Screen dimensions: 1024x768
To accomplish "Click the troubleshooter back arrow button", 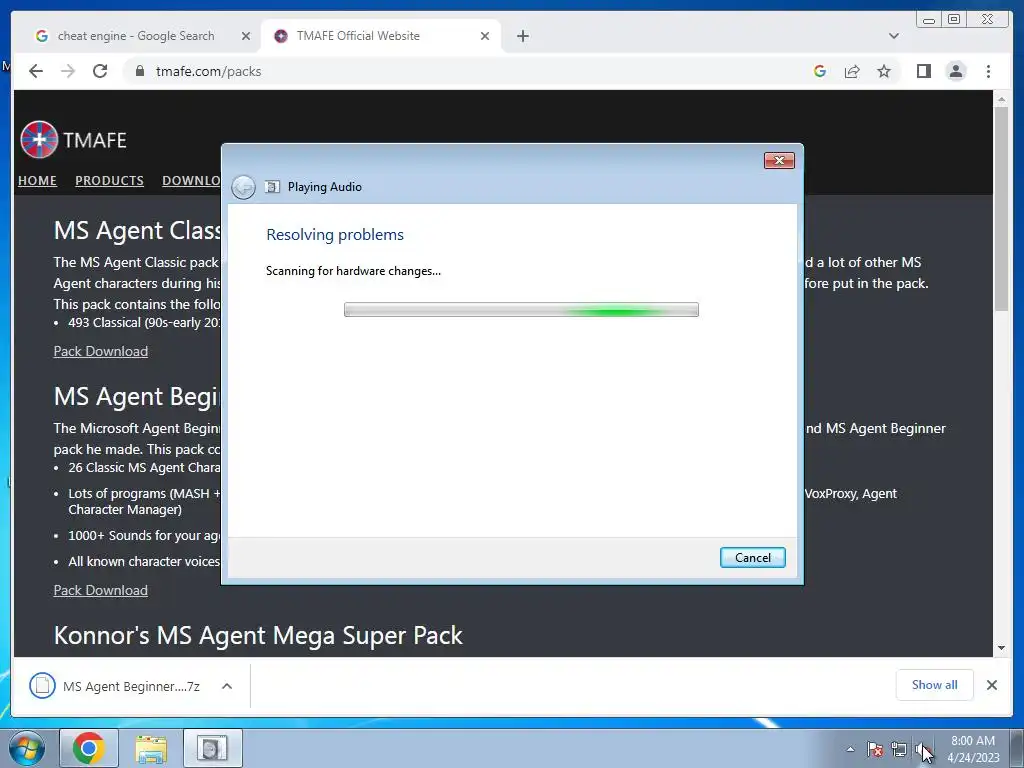I will tap(244, 187).
